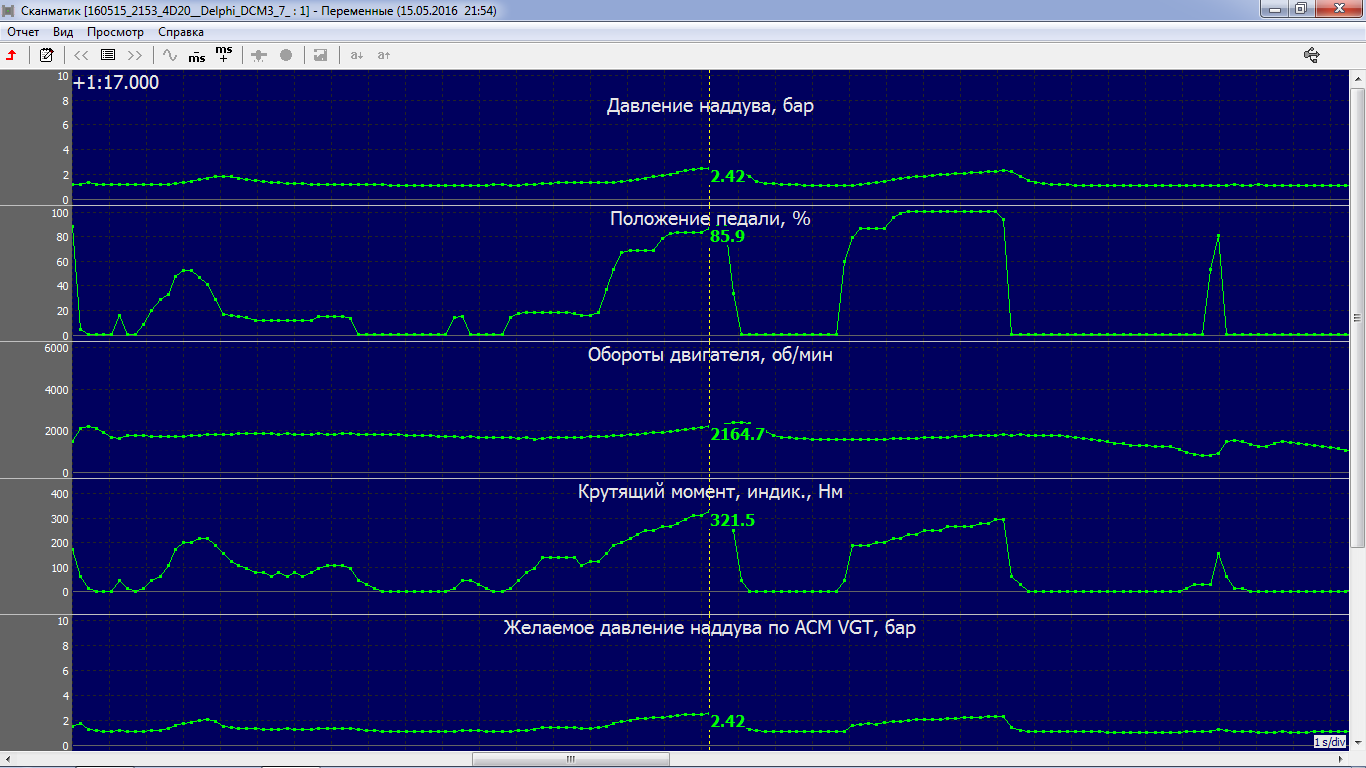1366x768 pixels.
Task: Click 'Желаемое давление наддува по ACM VGT' title
Action: (x=710, y=628)
